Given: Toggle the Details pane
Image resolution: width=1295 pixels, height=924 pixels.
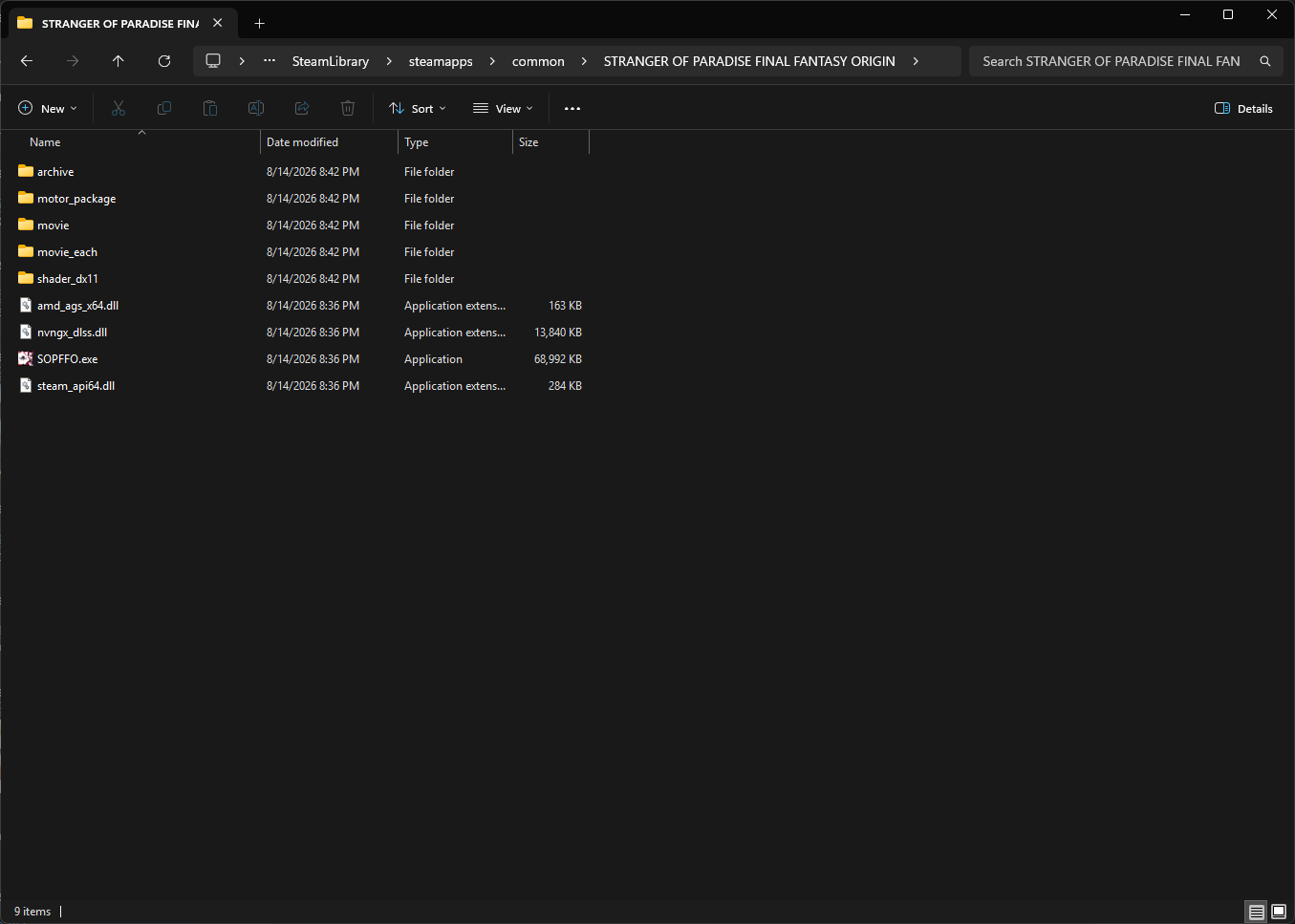Looking at the screenshot, I should (x=1243, y=109).
